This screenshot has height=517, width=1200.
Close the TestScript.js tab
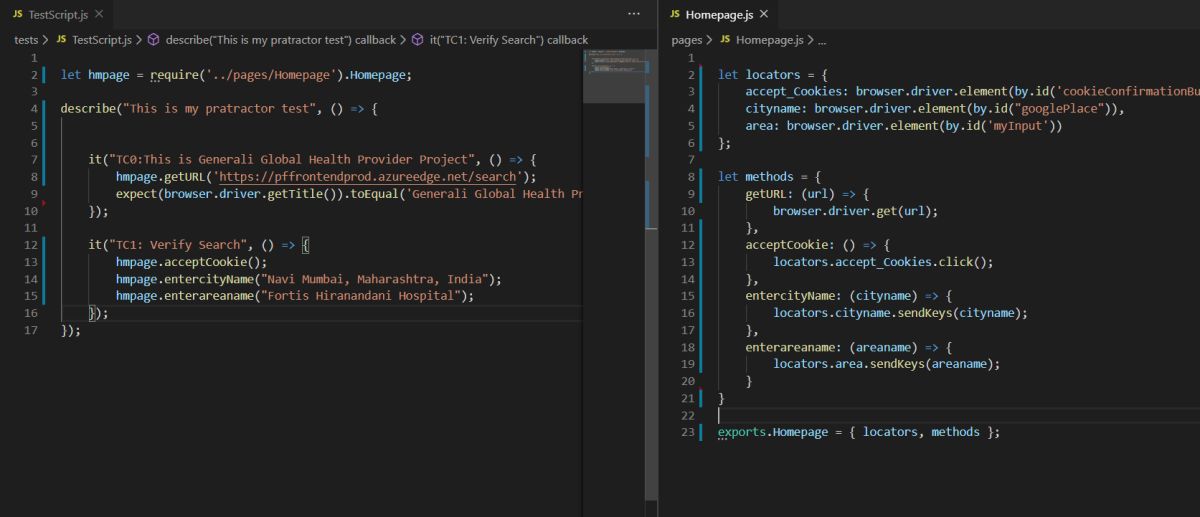coord(98,14)
